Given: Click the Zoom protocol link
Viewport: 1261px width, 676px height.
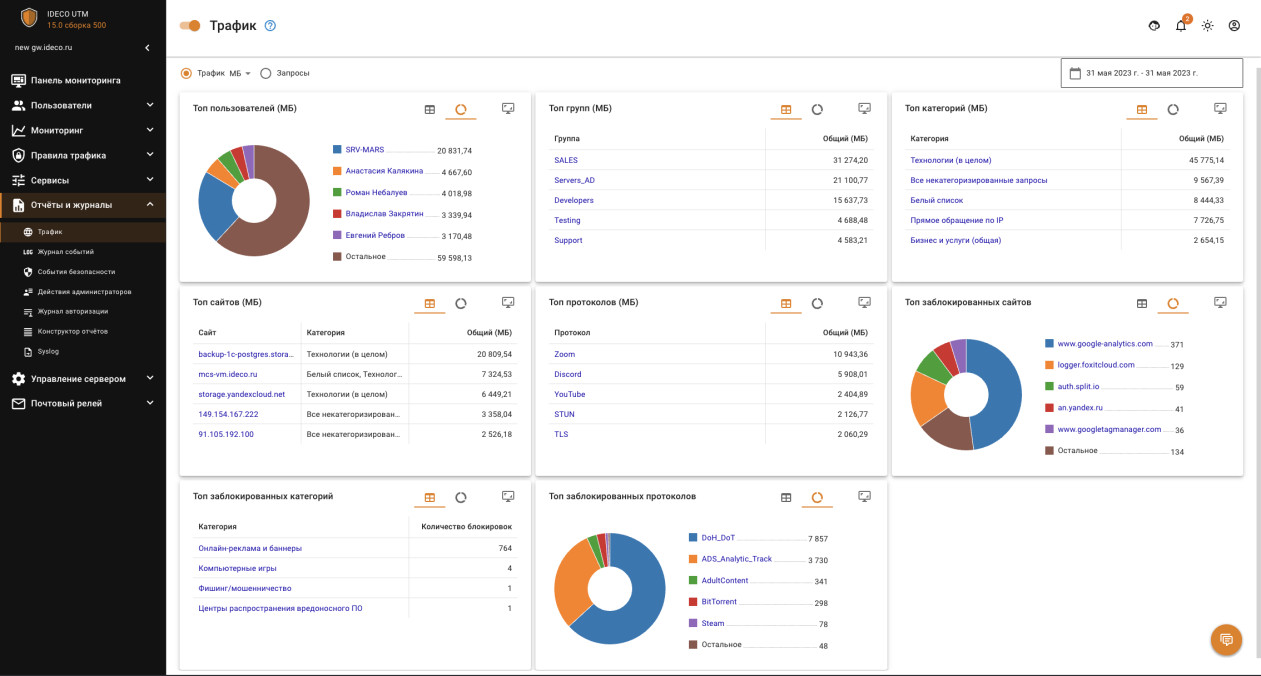Looking at the screenshot, I should [564, 354].
